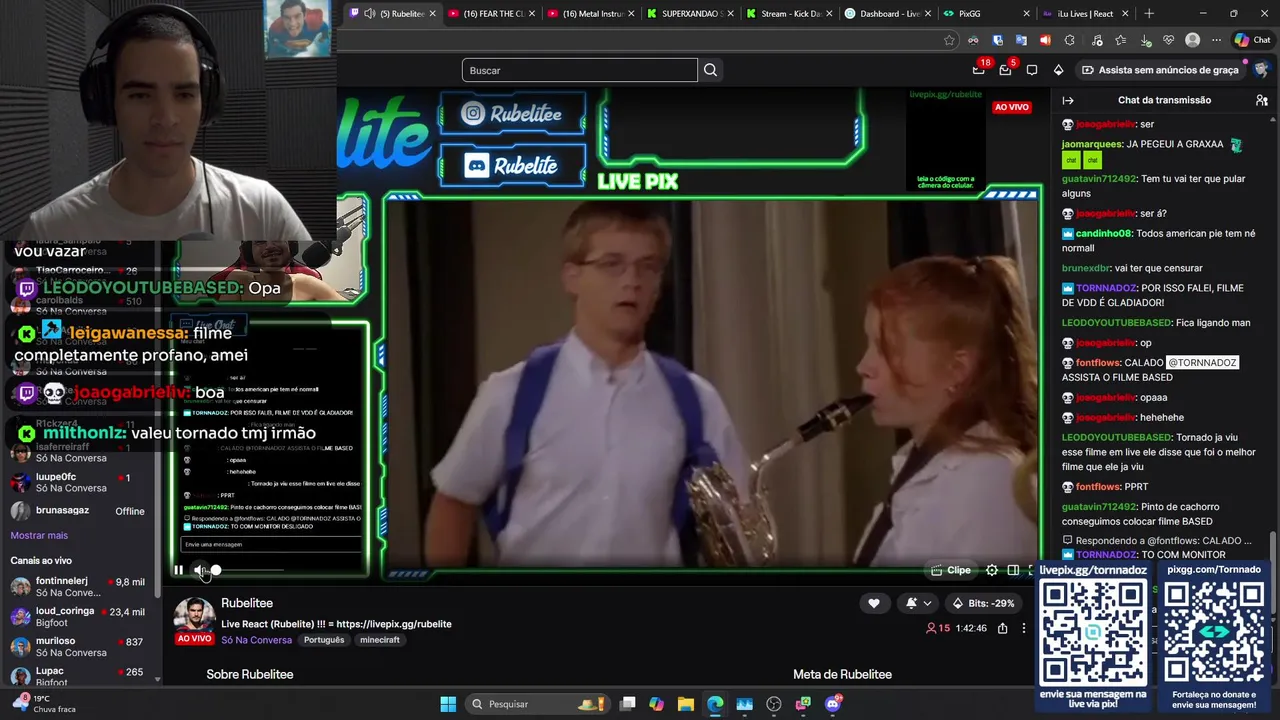Open a new browser tab
Image resolution: width=1280 pixels, height=720 pixels.
tap(1149, 13)
